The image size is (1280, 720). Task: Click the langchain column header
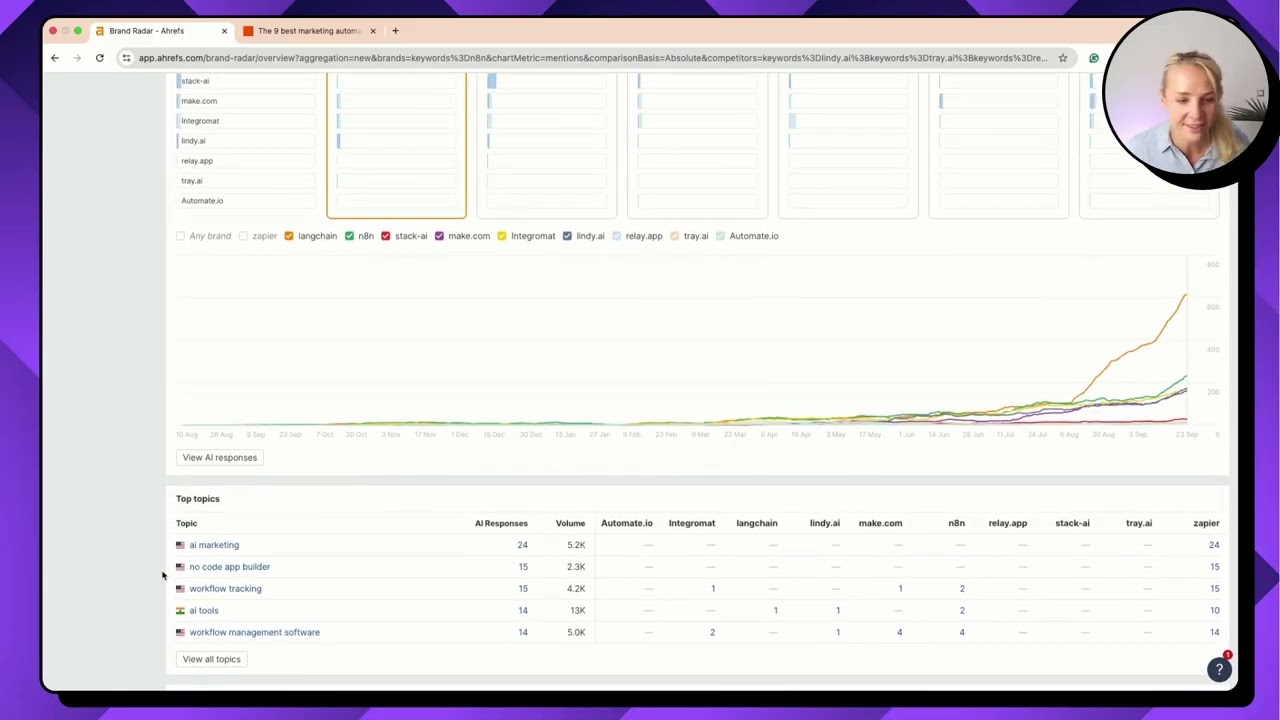(x=757, y=523)
